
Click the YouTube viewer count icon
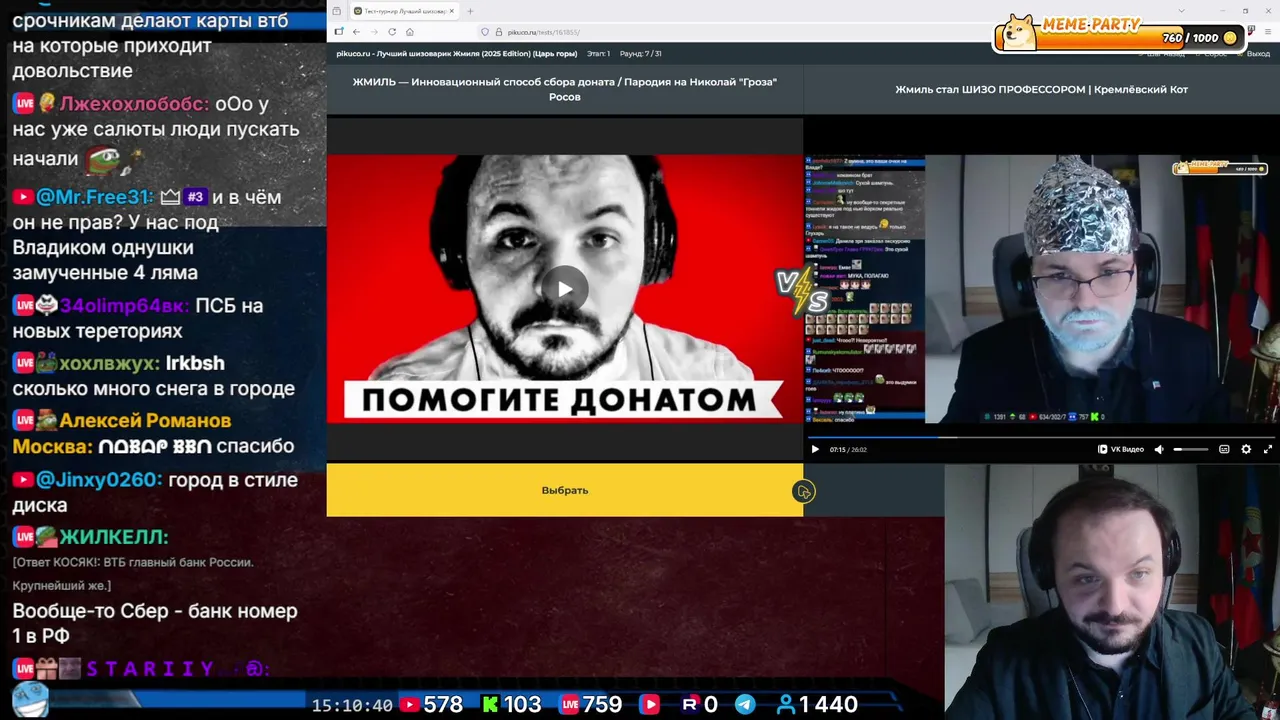(409, 705)
